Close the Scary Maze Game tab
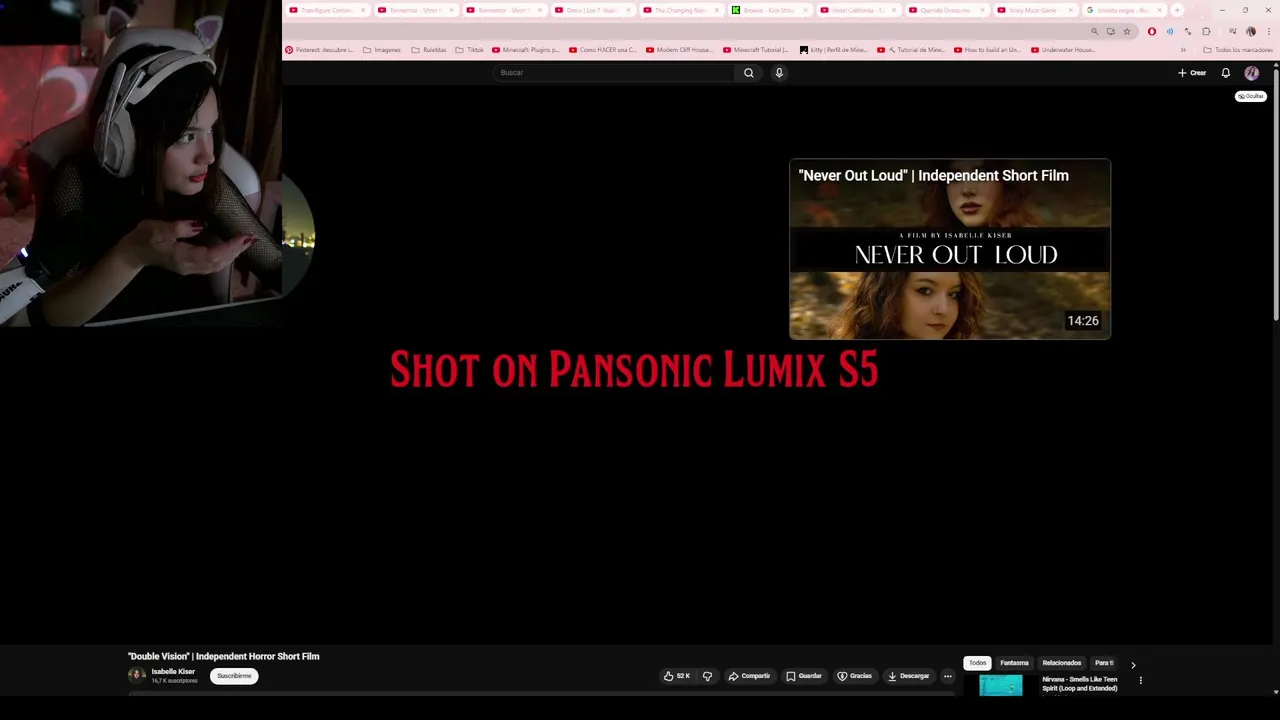The height and width of the screenshot is (720, 1280). 1069,10
